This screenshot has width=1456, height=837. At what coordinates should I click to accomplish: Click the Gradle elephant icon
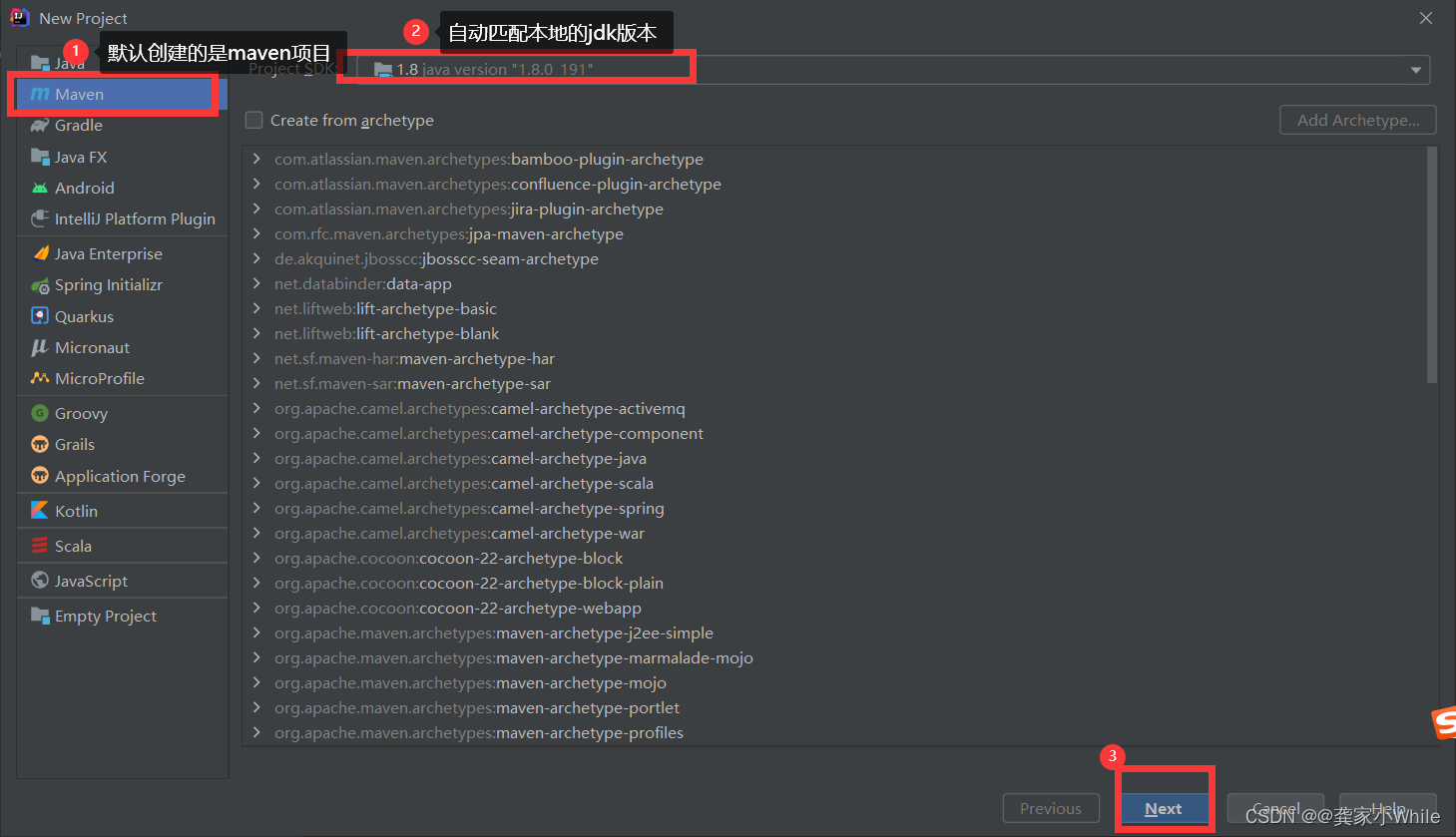(40, 125)
